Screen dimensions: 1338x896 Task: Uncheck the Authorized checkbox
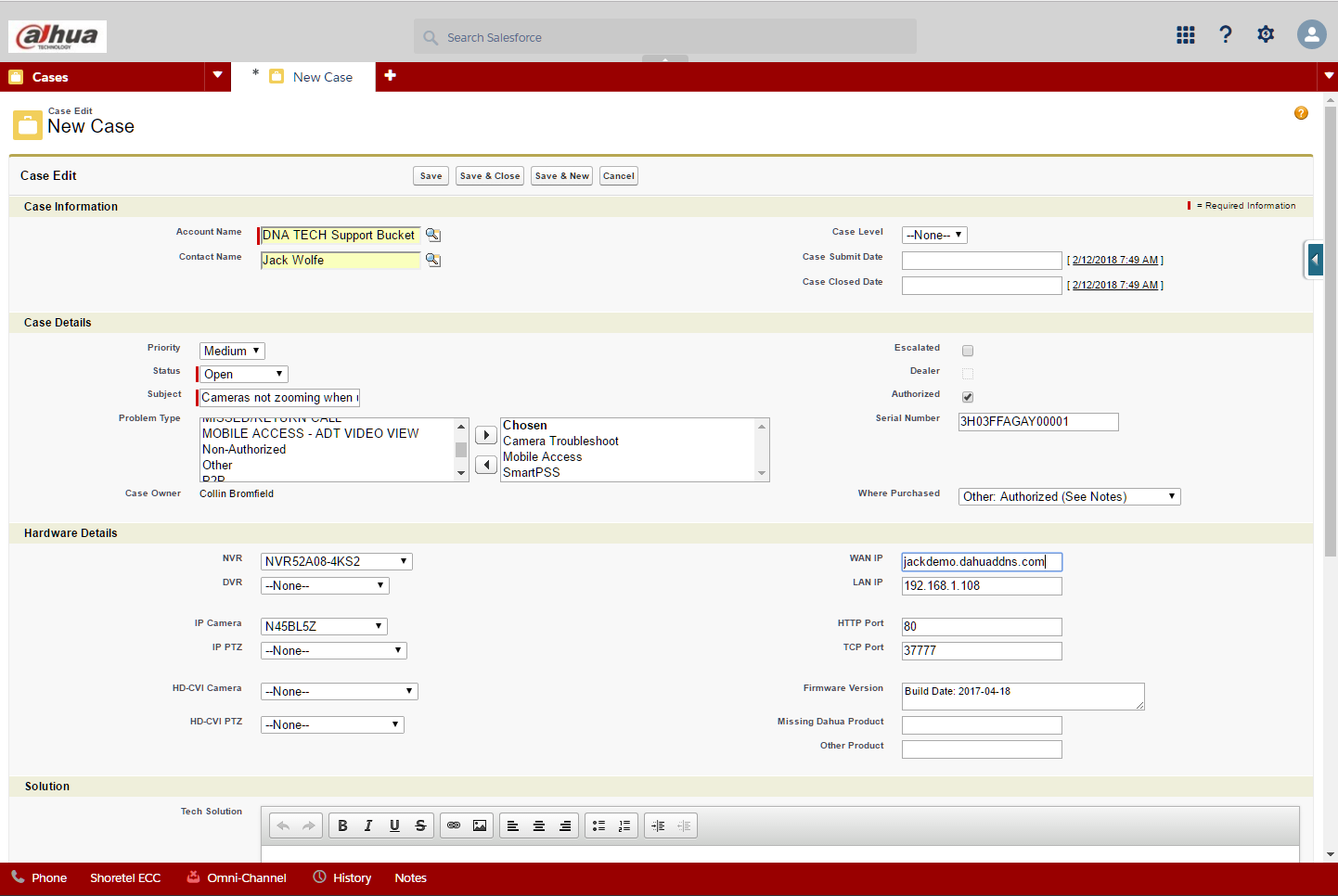pyautogui.click(x=968, y=397)
